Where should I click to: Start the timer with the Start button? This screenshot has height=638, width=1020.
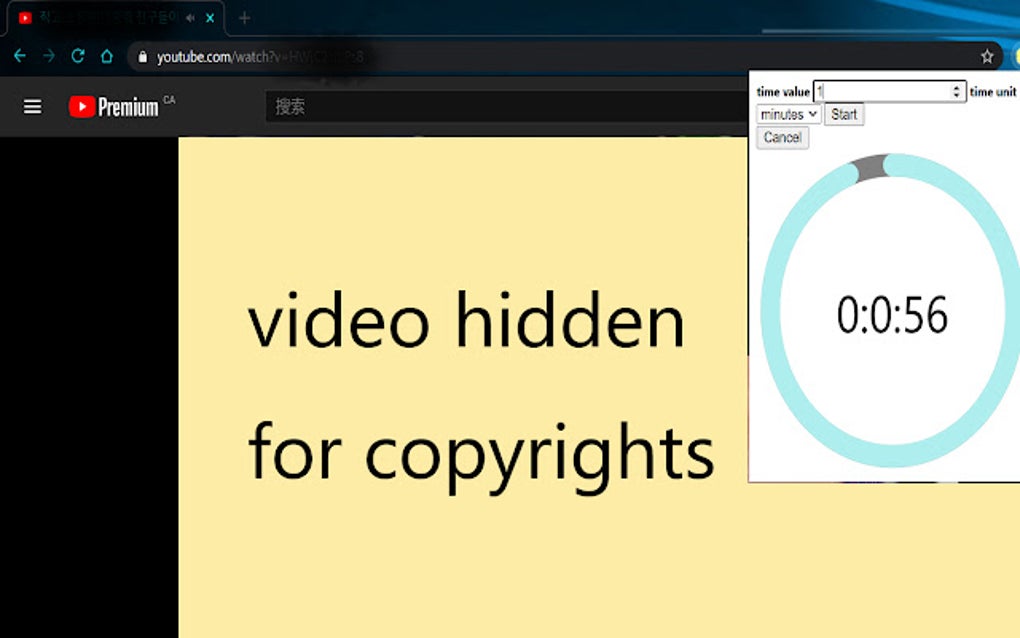click(x=844, y=114)
